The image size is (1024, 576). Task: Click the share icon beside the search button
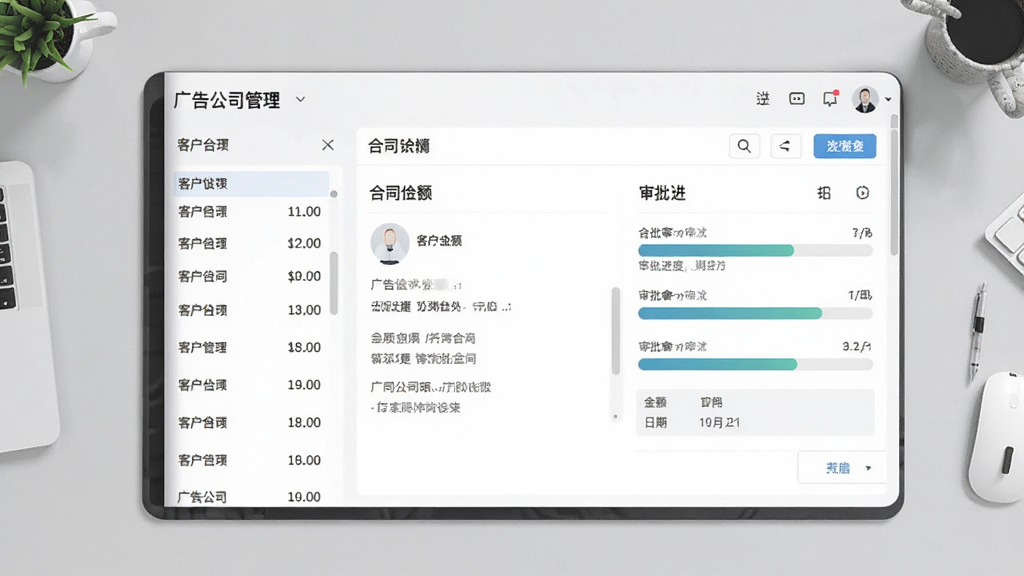point(785,146)
